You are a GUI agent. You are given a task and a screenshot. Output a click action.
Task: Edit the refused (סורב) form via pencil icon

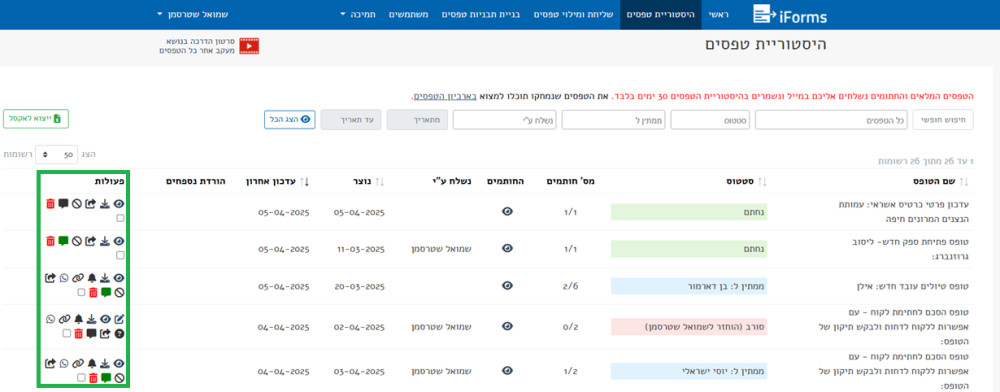(x=119, y=319)
